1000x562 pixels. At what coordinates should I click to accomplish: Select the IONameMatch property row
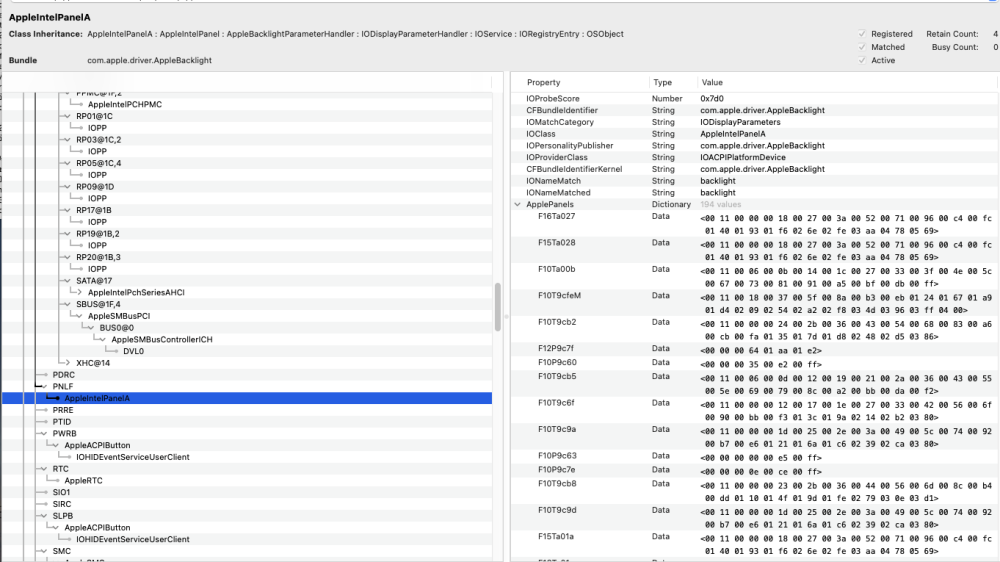754,181
